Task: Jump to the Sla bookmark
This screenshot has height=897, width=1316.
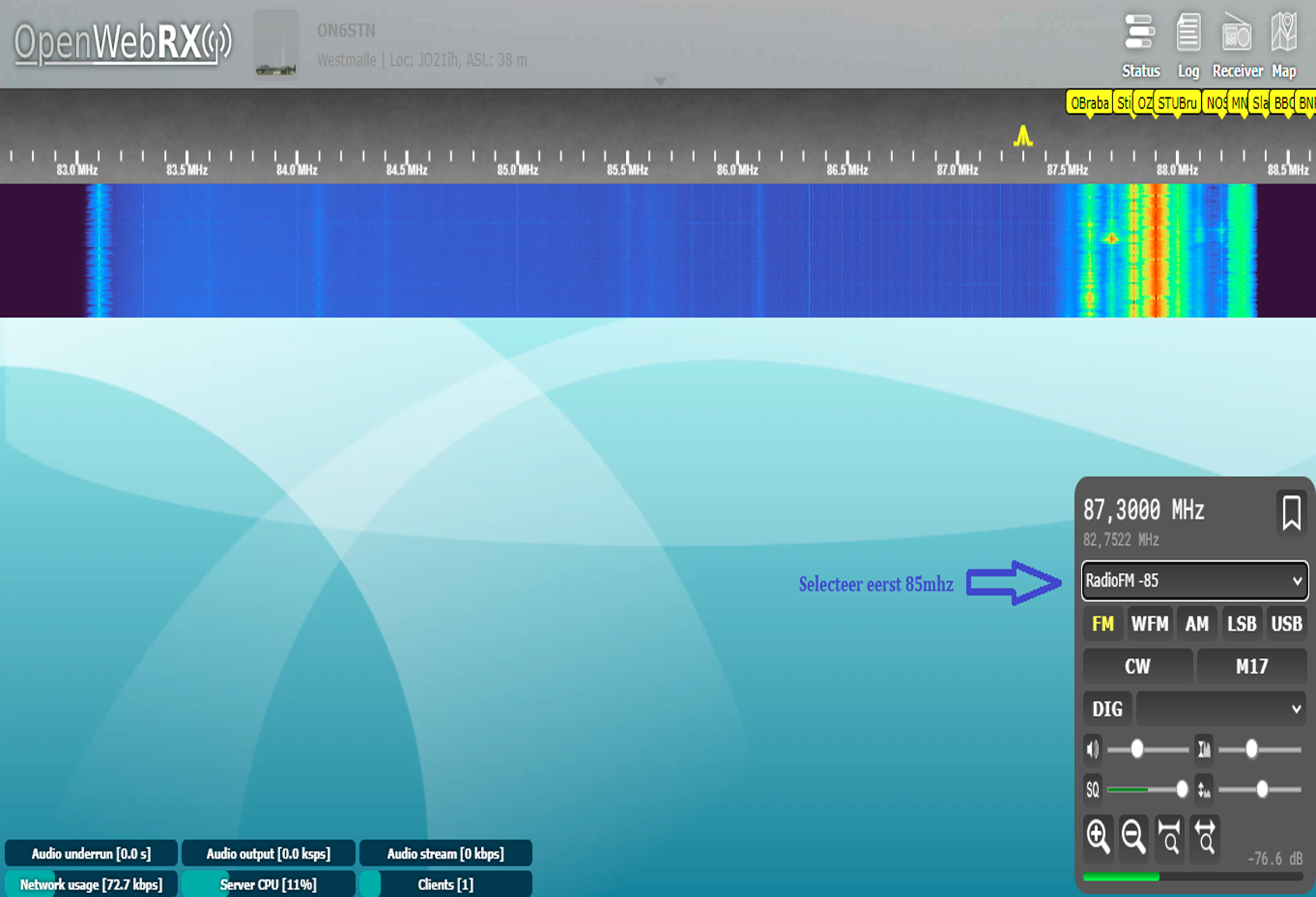Action: [x=1259, y=103]
